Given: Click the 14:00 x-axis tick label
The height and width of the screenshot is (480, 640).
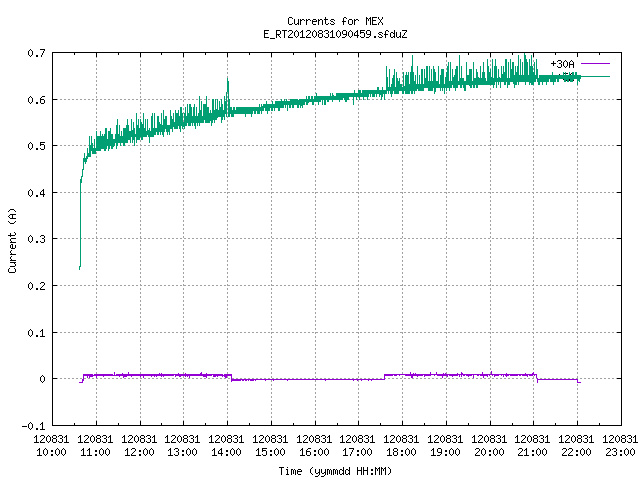Looking at the screenshot, I should click(x=227, y=452).
